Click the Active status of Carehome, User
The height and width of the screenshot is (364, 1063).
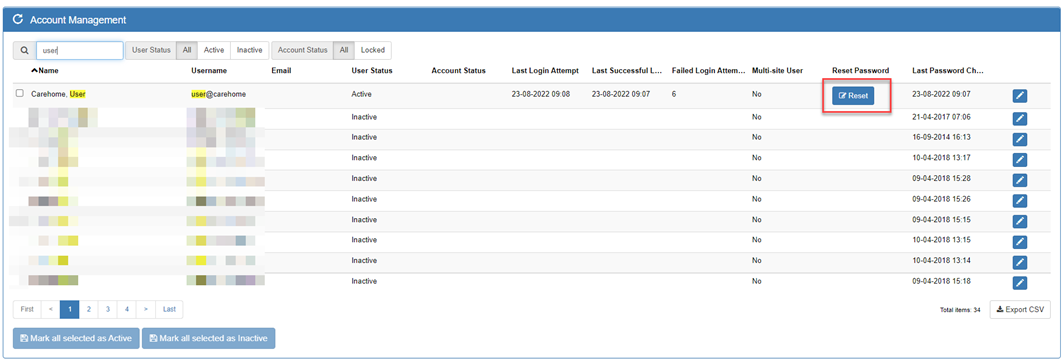361,94
